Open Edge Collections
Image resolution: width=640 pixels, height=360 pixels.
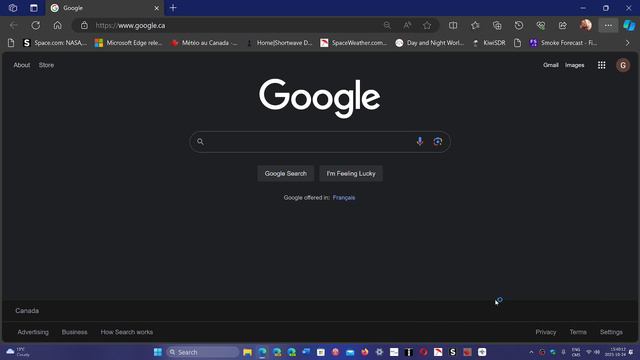[497, 25]
